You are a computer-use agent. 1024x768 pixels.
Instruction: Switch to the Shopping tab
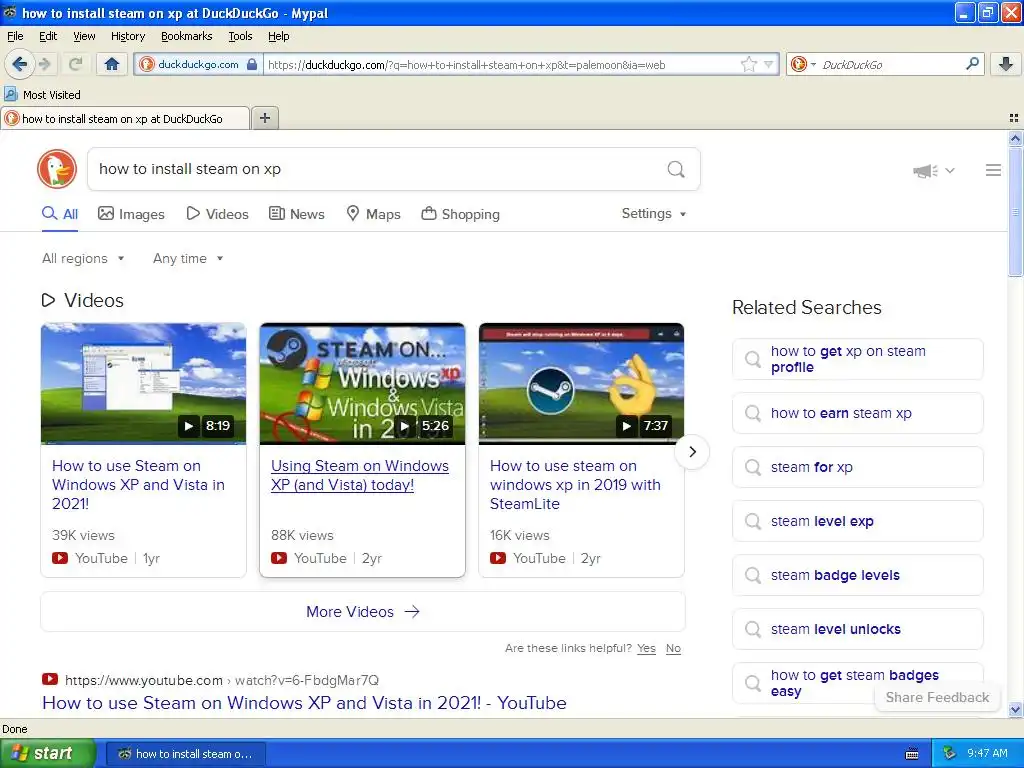coord(461,214)
